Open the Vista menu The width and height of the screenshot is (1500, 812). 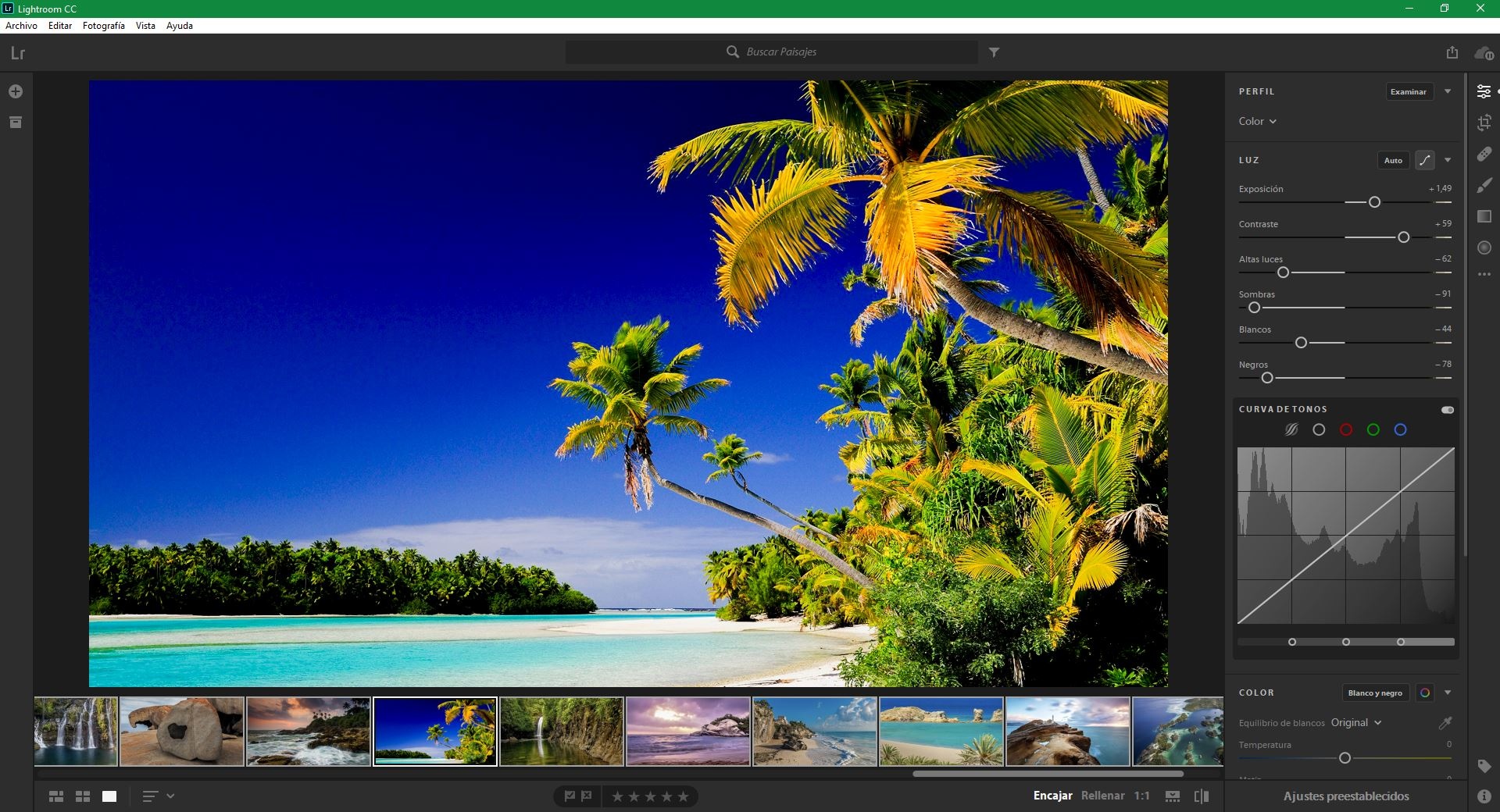pos(145,26)
